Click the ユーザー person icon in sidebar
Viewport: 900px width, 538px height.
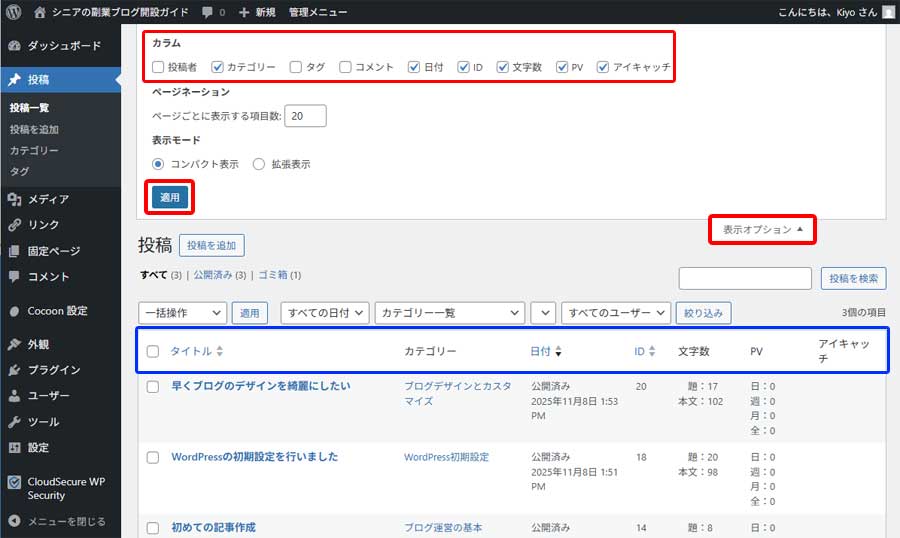pos(14,396)
